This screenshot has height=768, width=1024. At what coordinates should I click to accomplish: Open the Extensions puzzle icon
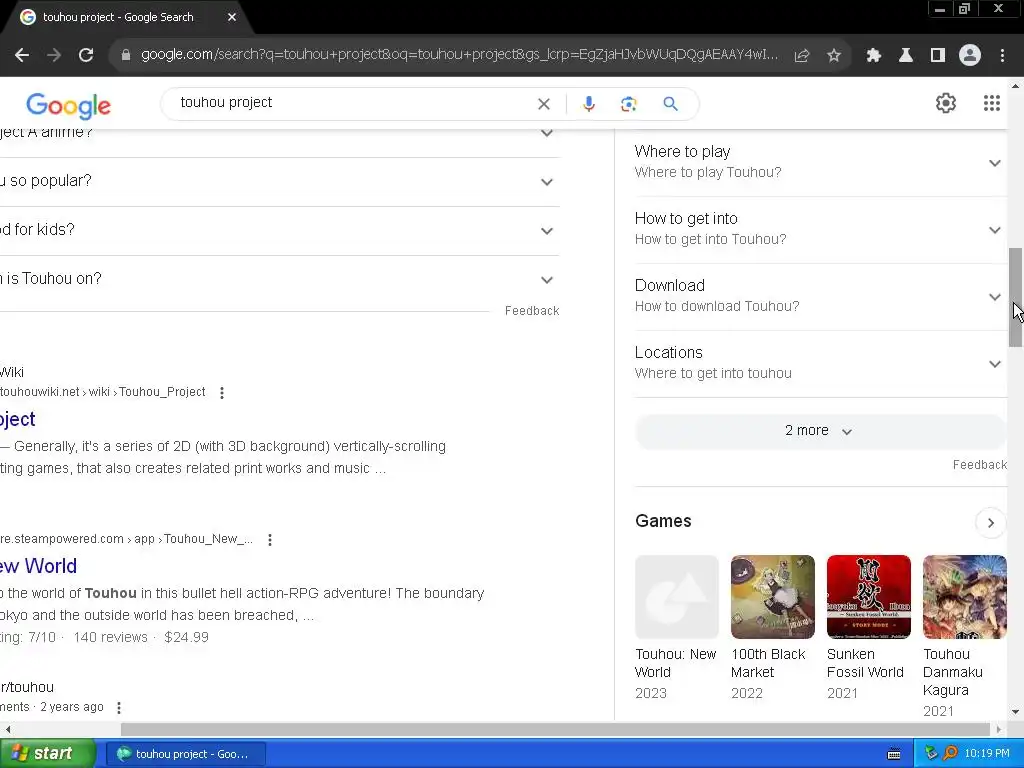coord(874,55)
